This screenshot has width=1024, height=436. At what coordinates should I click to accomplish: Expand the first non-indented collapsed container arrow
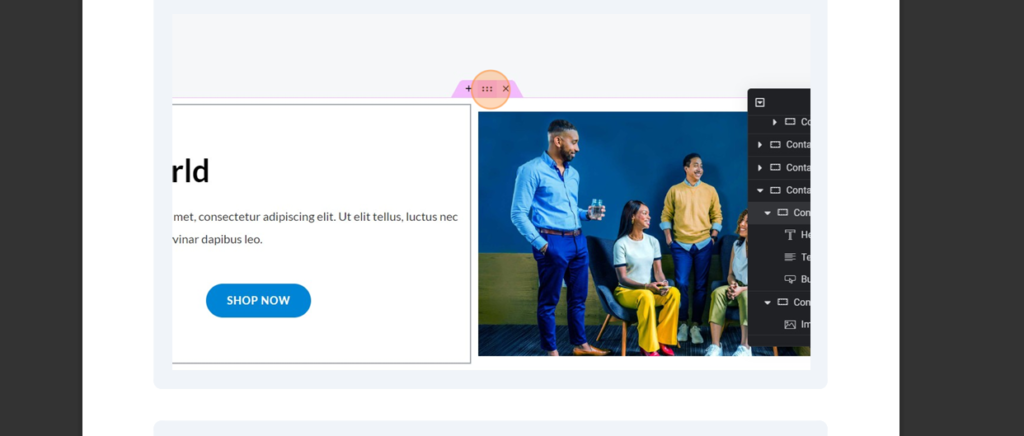tap(760, 145)
